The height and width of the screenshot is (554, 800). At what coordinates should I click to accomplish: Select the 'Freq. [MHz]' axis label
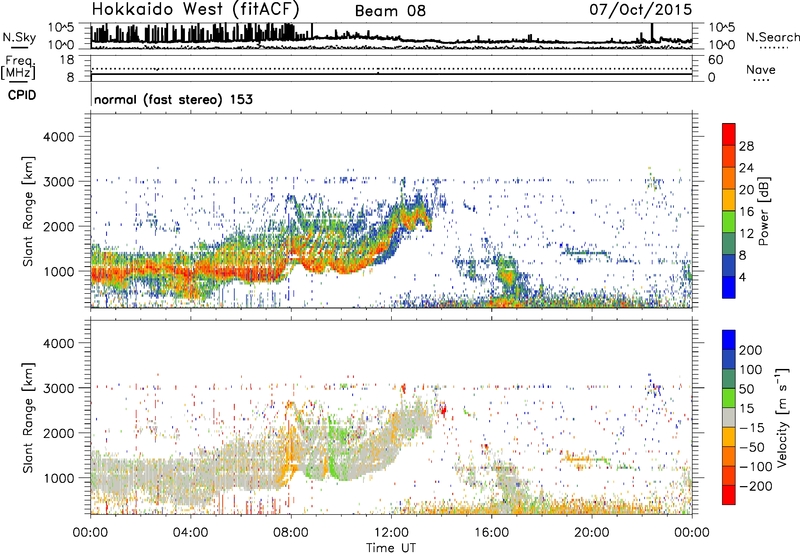[x=18, y=68]
